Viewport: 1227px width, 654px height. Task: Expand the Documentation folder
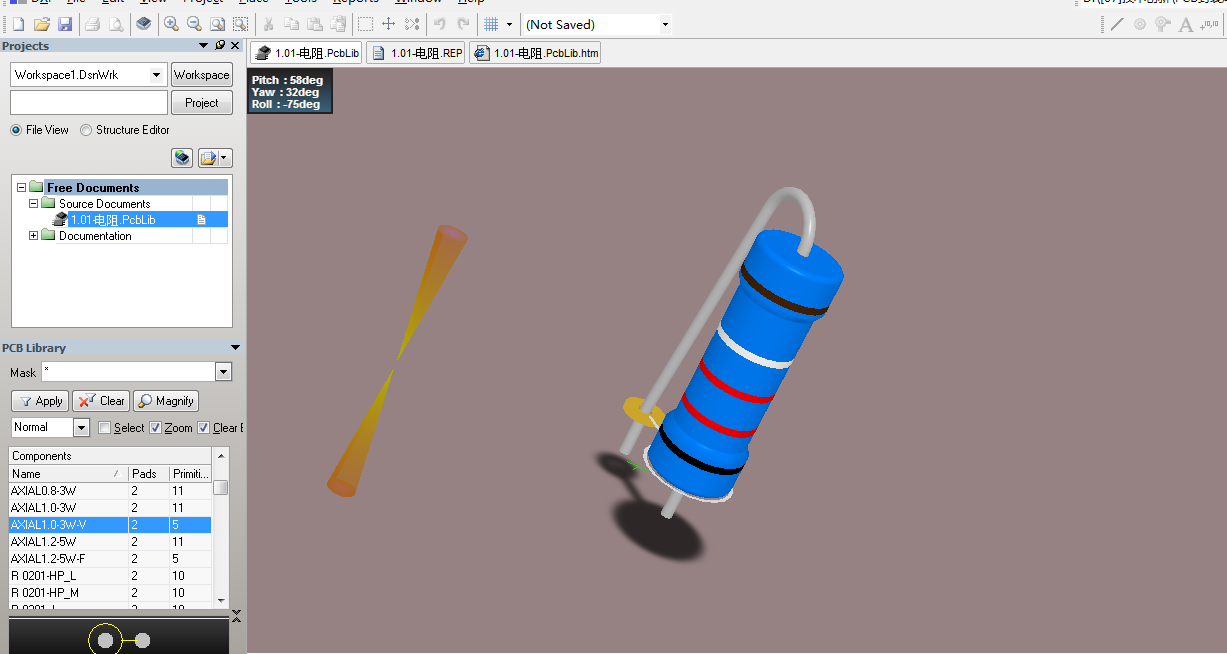click(x=33, y=236)
